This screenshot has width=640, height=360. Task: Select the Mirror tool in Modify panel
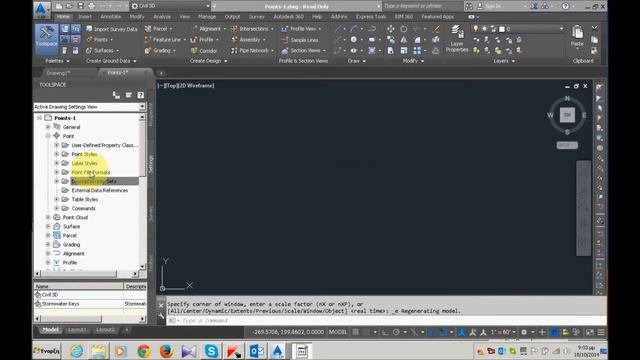[x=404, y=40]
